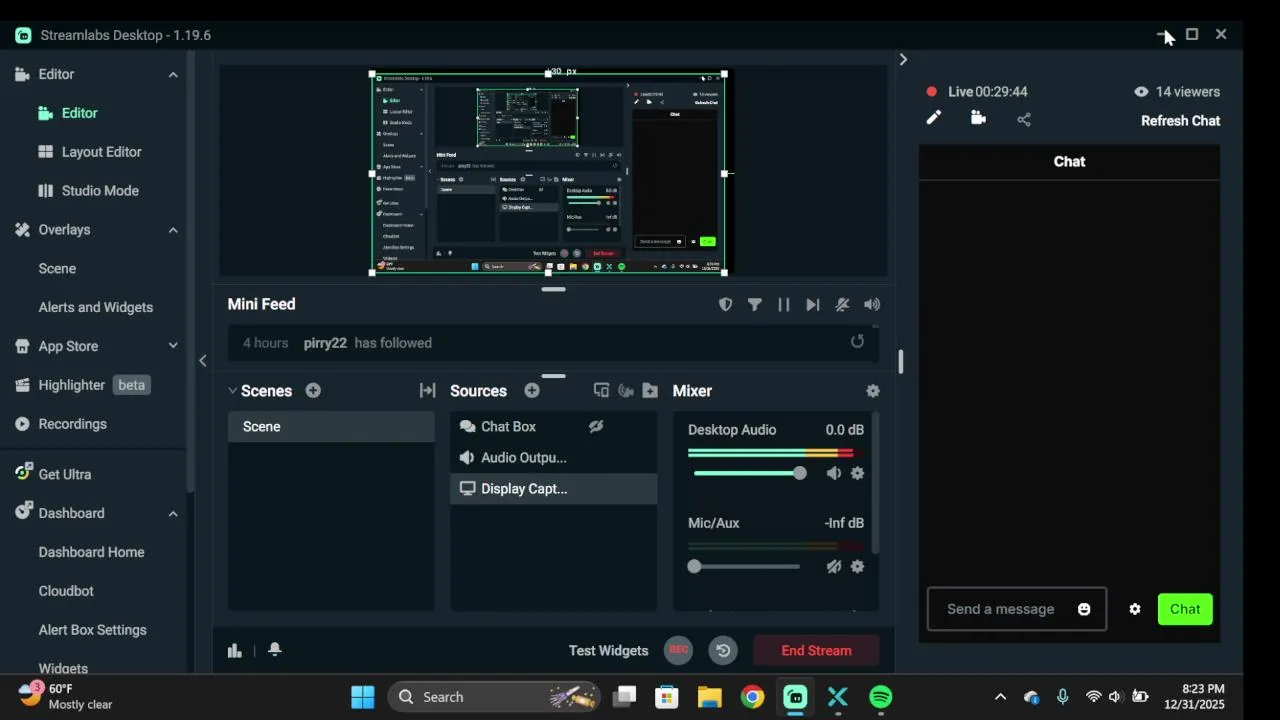
Task: Toggle the Mini Feed alert volume speaker
Action: point(872,305)
